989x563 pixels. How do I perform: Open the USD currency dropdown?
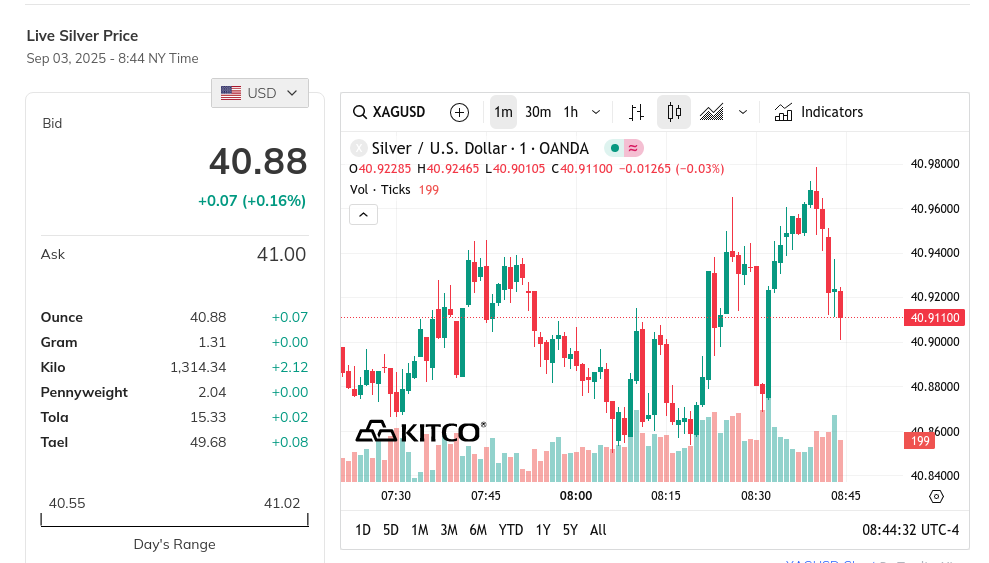click(260, 93)
